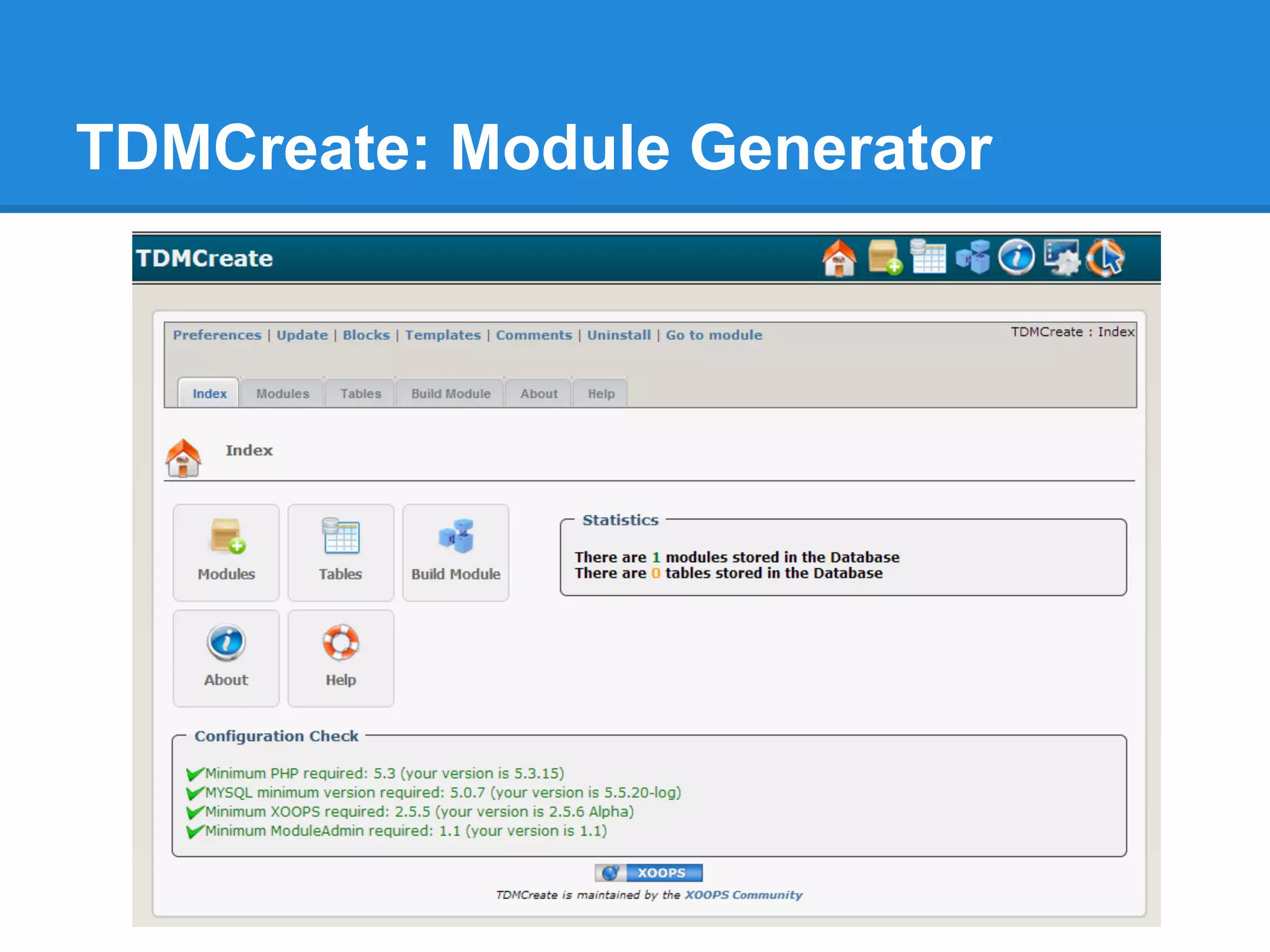Click the green checkmark beside the ModuleAdmin requirement
The image size is (1270, 952).
coord(195,831)
